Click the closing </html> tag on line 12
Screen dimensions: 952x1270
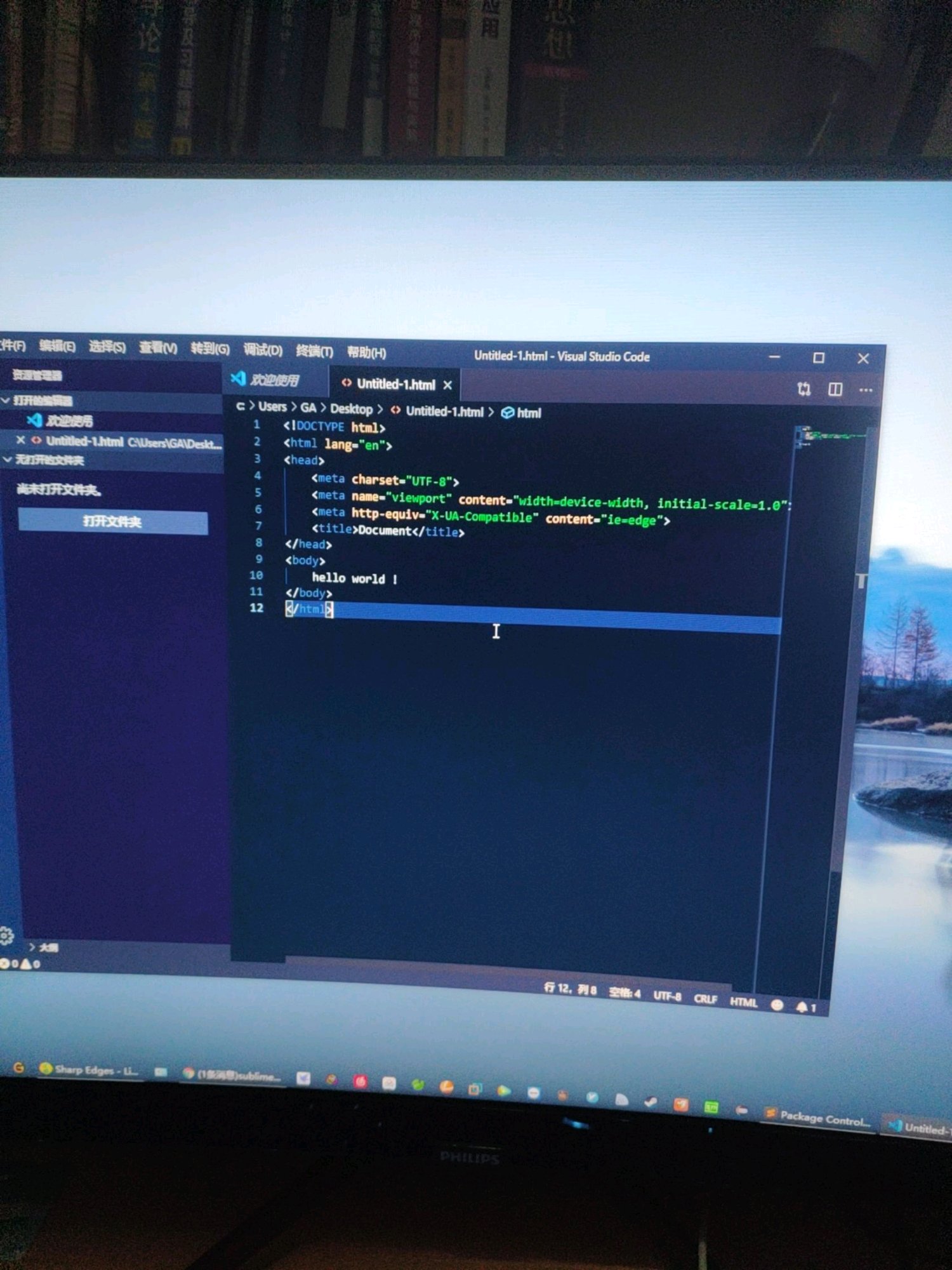[x=309, y=609]
